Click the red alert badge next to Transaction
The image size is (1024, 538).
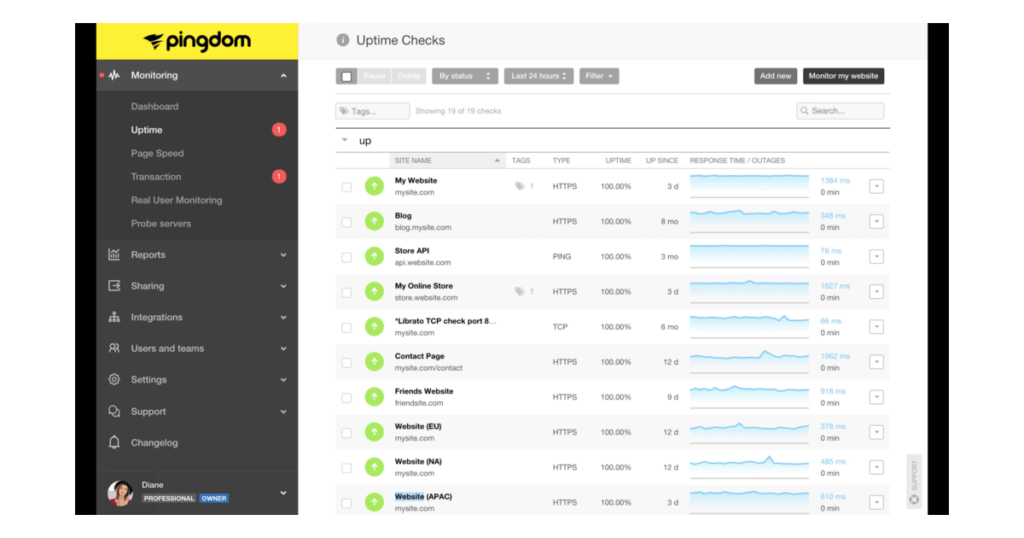[x=279, y=176]
